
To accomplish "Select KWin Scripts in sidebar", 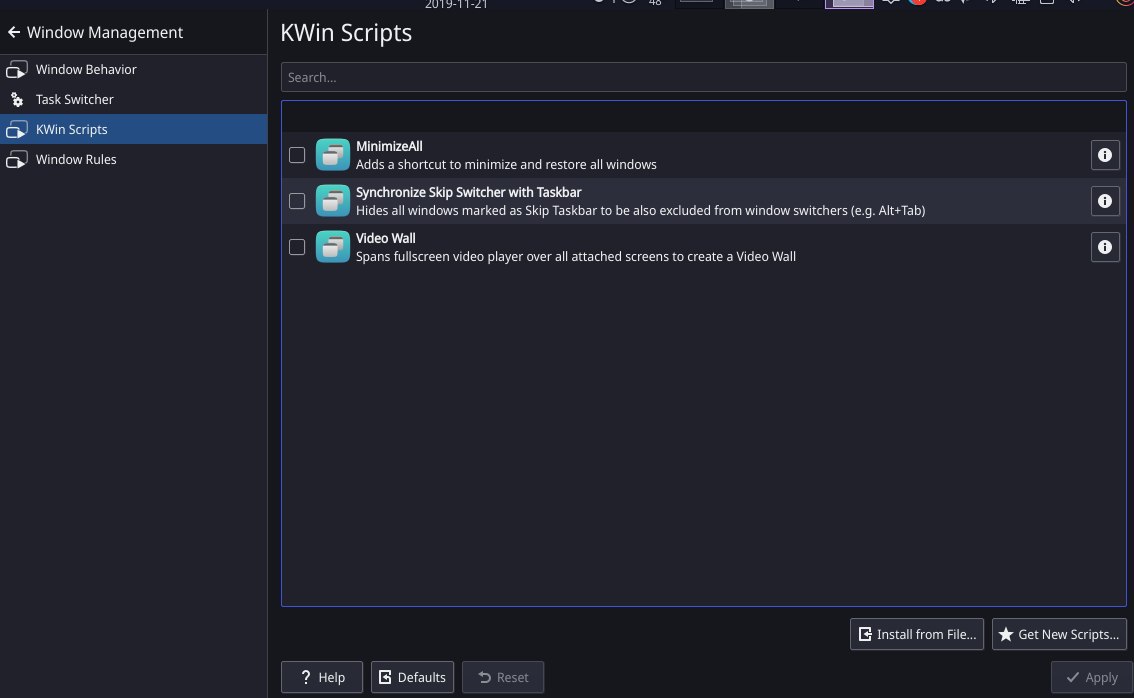I will [133, 129].
